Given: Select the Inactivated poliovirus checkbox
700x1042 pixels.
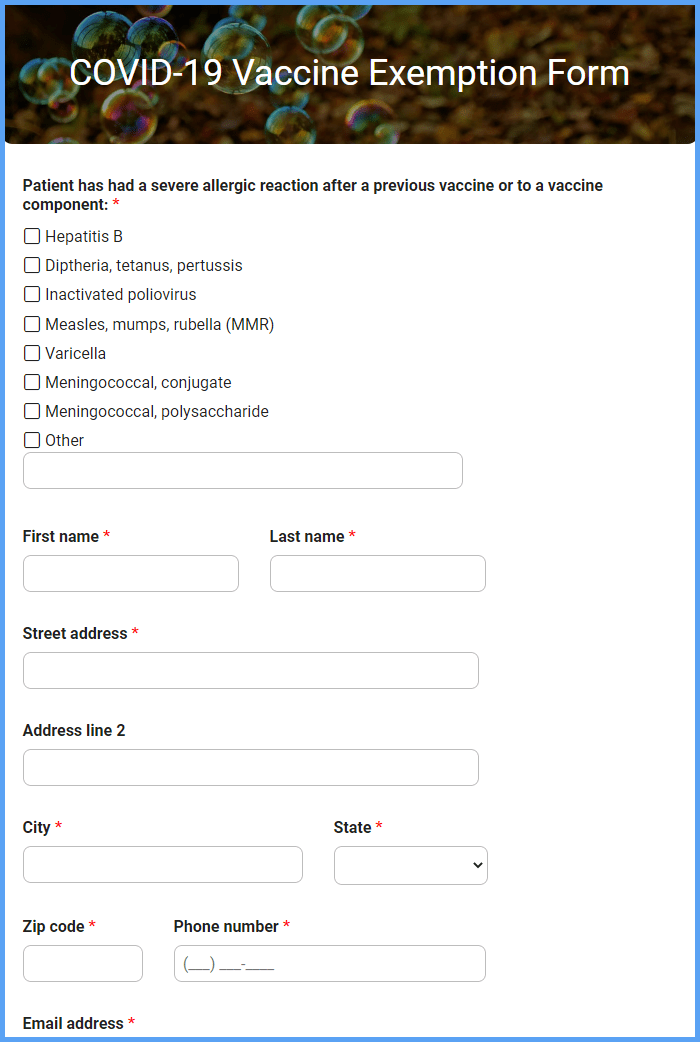Looking at the screenshot, I should point(32,294).
